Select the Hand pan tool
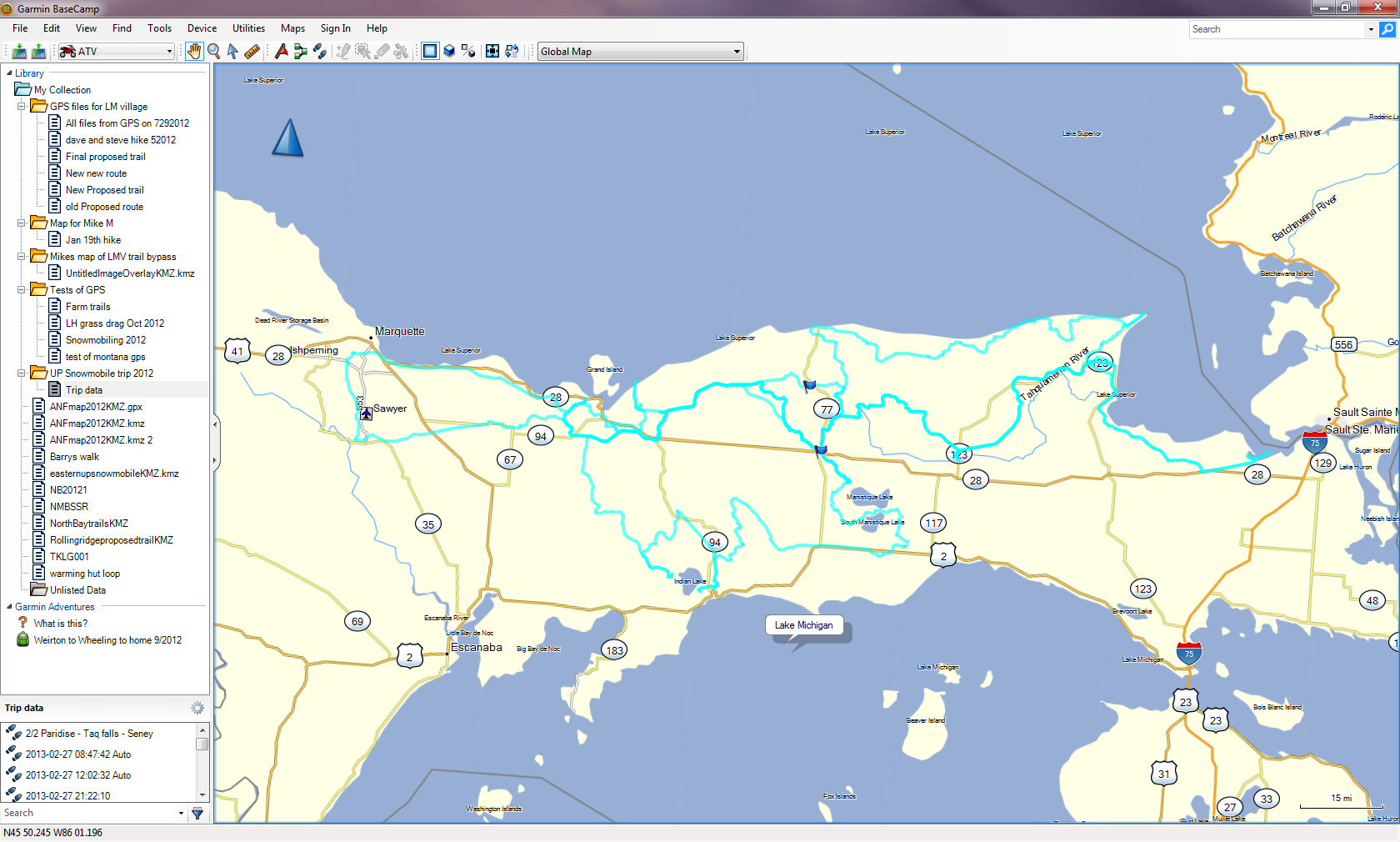The height and width of the screenshot is (842, 1400). click(x=194, y=52)
